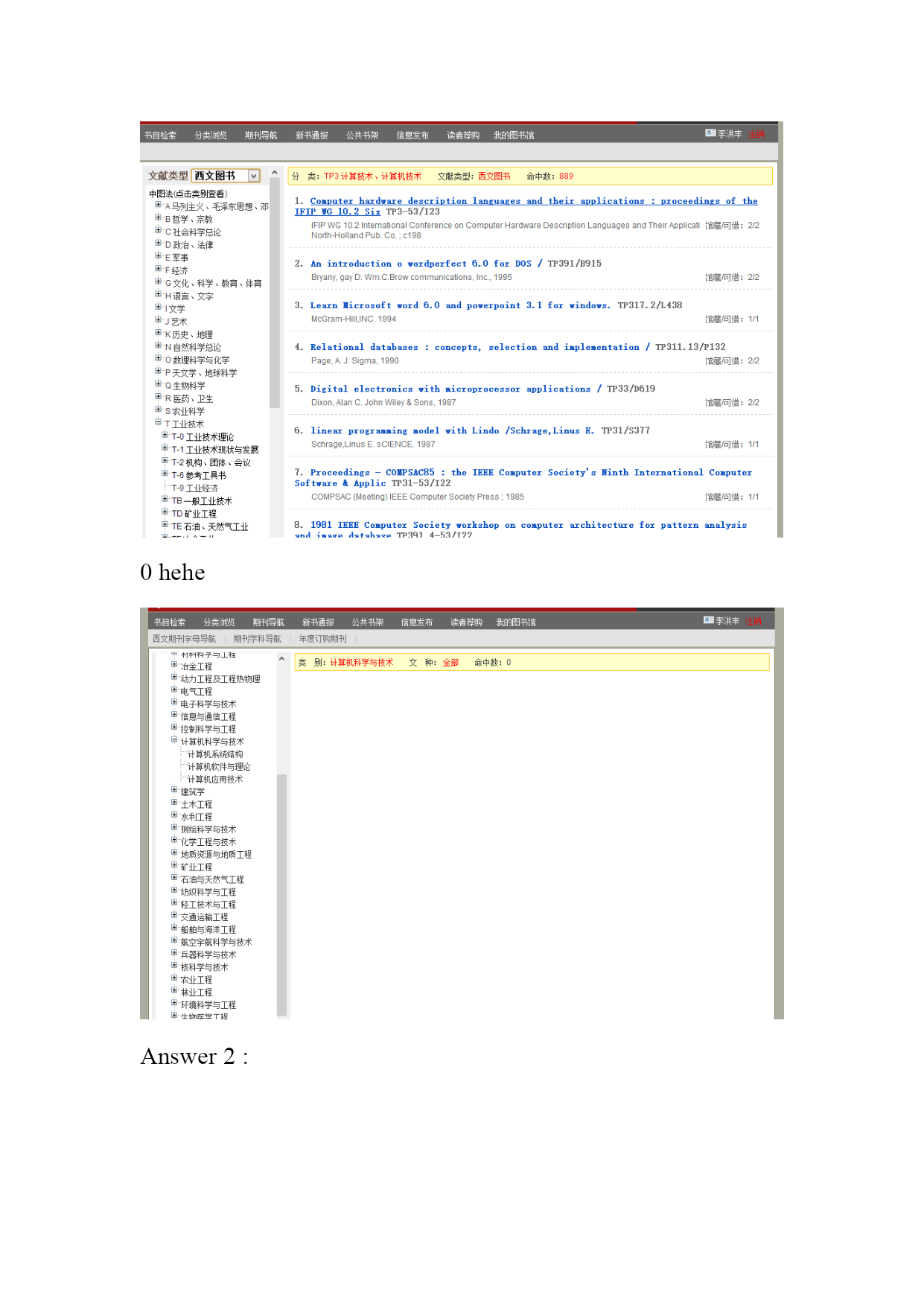
Task: Select 计算机系统结构 tree item
Action: (x=215, y=754)
